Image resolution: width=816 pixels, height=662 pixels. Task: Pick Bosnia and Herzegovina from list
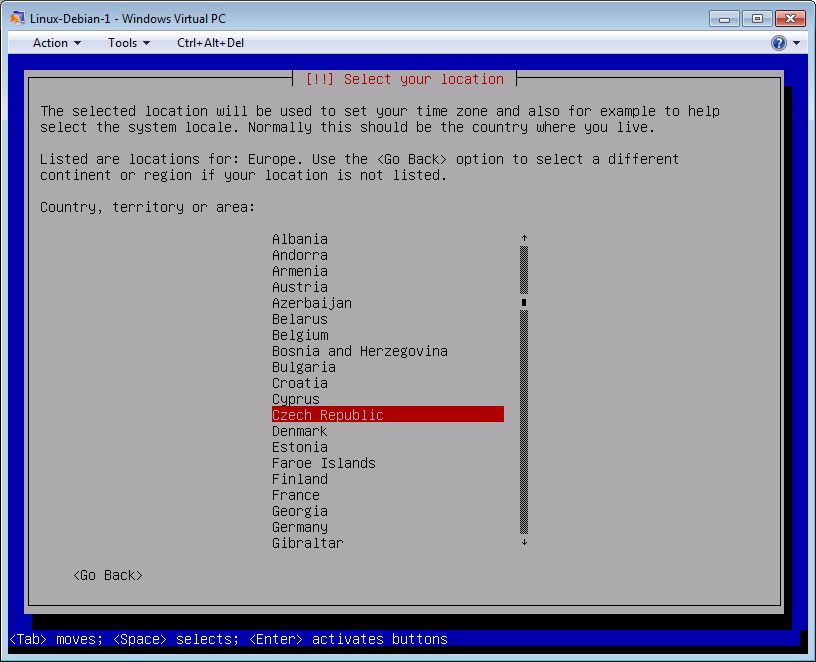(360, 351)
